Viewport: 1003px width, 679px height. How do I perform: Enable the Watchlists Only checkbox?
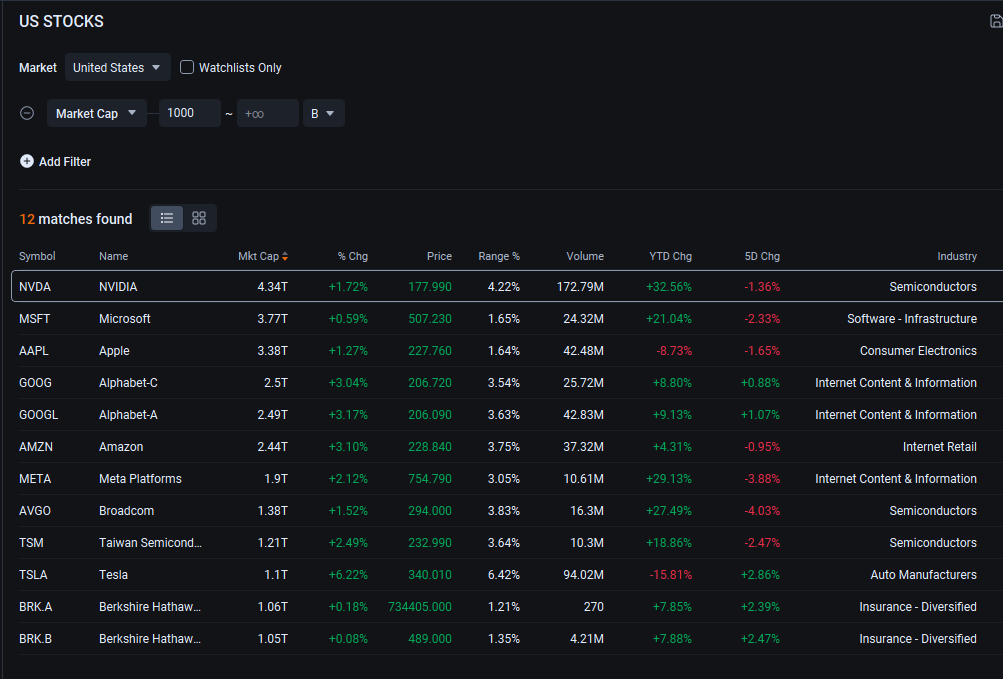coord(187,67)
